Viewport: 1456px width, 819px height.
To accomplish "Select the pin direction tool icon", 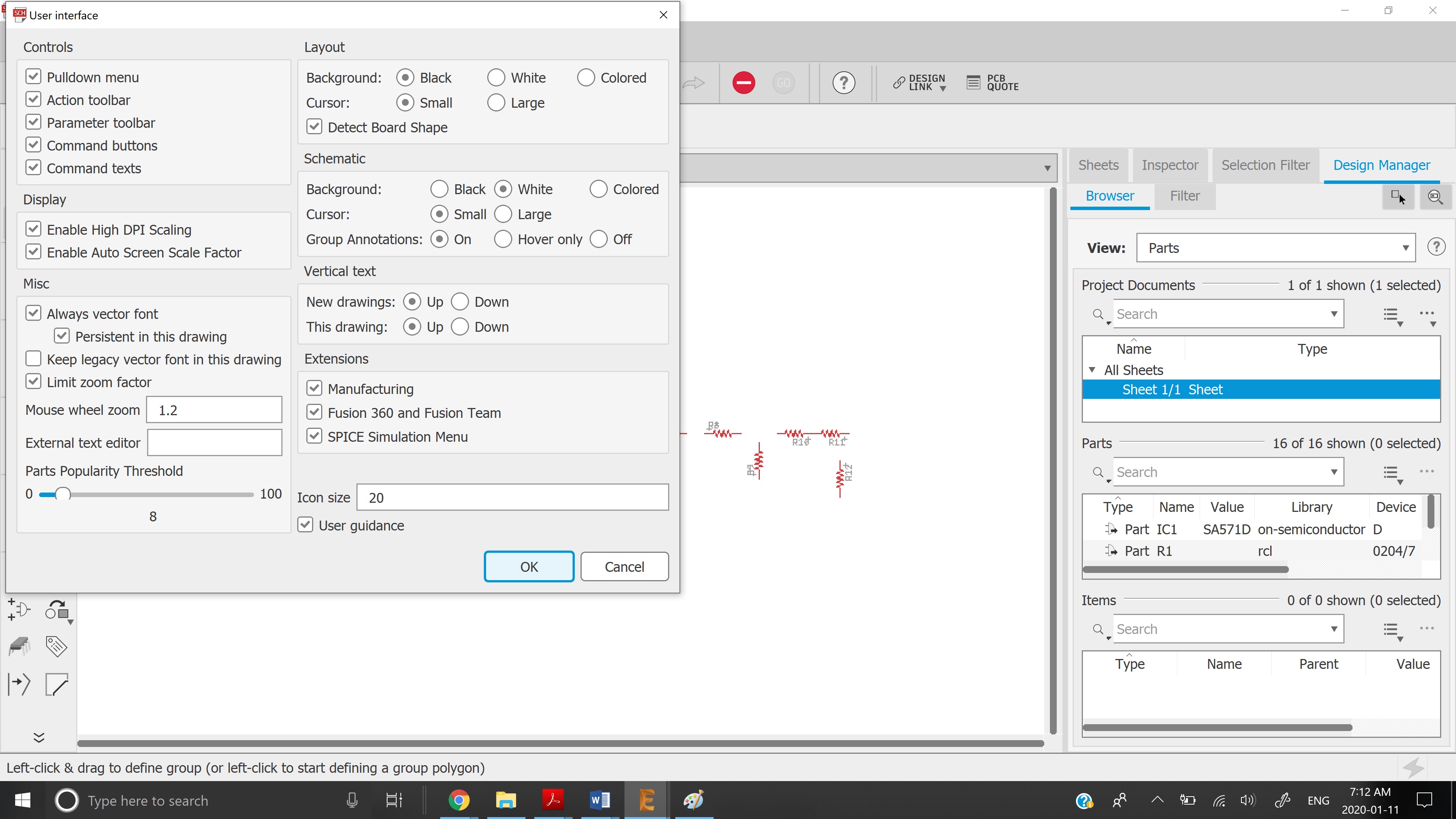I will click(x=19, y=684).
